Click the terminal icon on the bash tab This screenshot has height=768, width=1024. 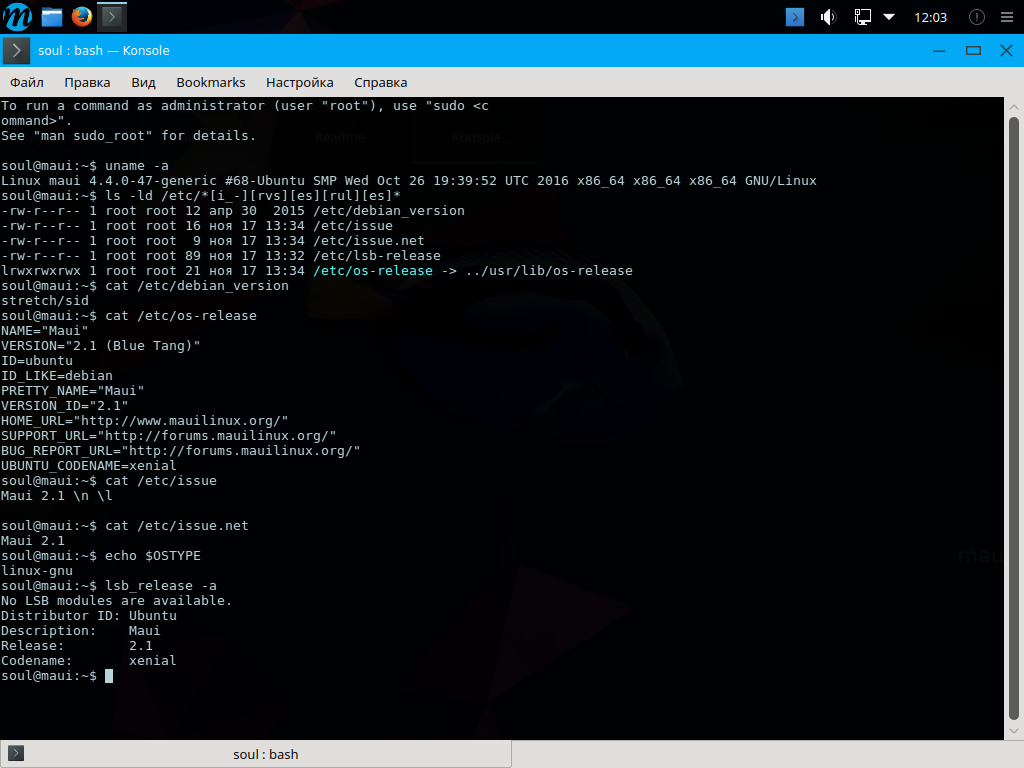(16, 754)
